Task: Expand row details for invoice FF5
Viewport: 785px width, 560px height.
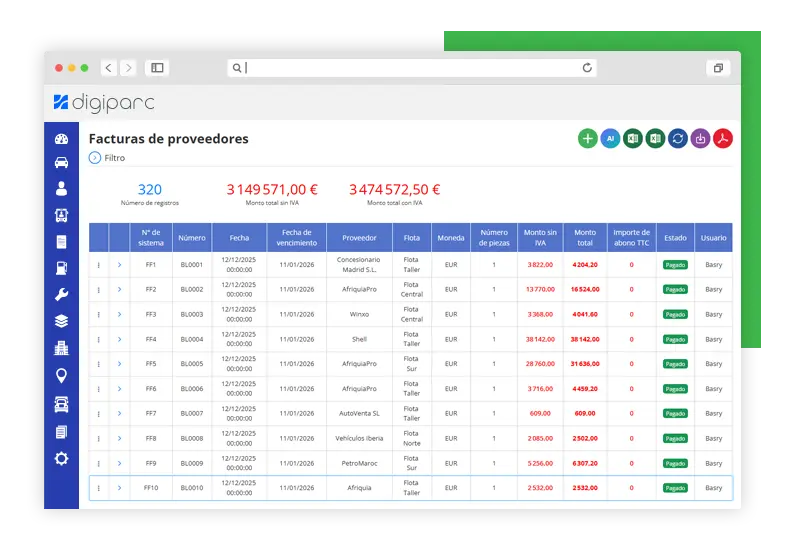Action: click(x=119, y=364)
